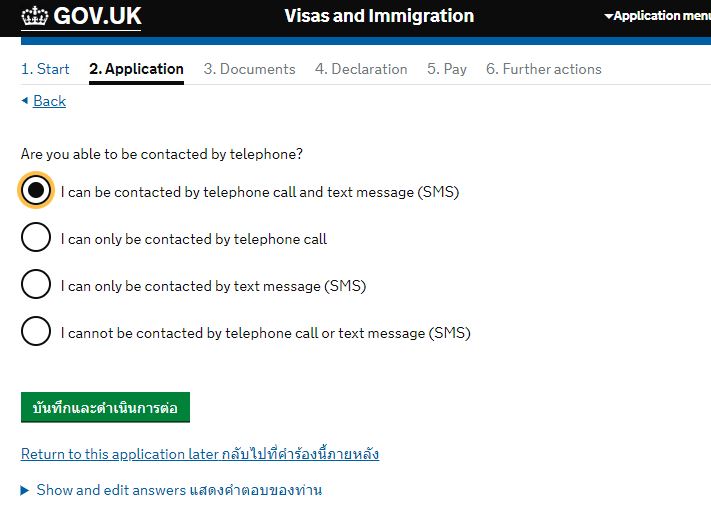Click the Visas and Immigration header title
This screenshot has height=526, width=711.
tap(379, 16)
